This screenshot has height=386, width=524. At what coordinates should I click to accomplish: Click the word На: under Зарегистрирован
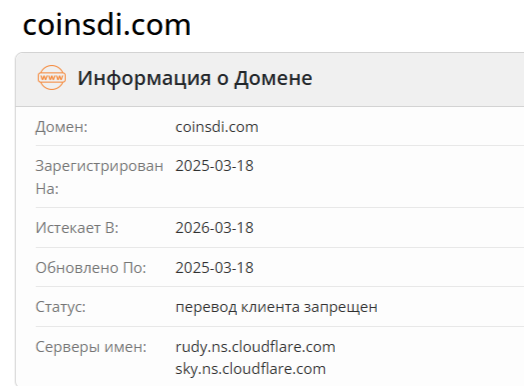(x=47, y=189)
